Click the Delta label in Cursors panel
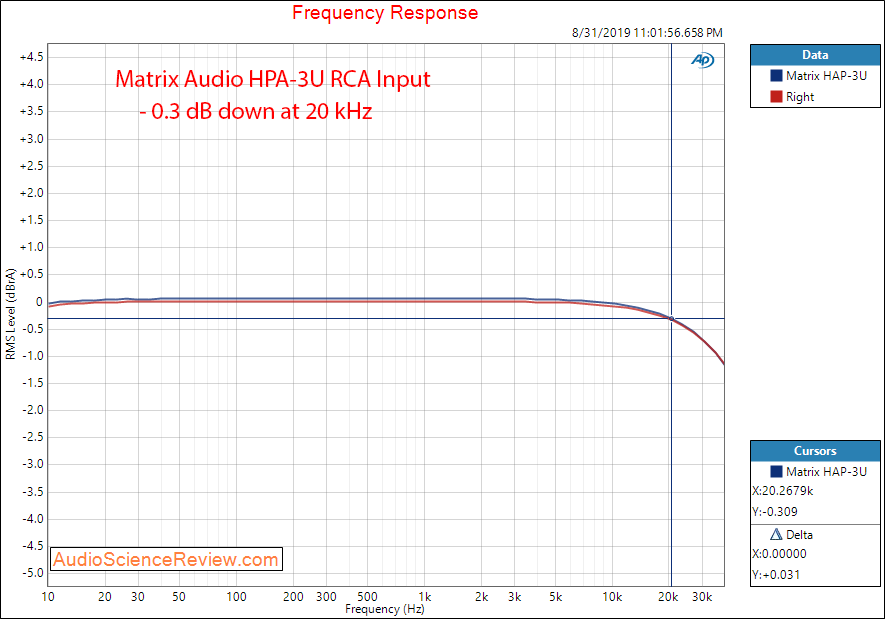Viewport: 885px width, 619px height. [x=799, y=535]
